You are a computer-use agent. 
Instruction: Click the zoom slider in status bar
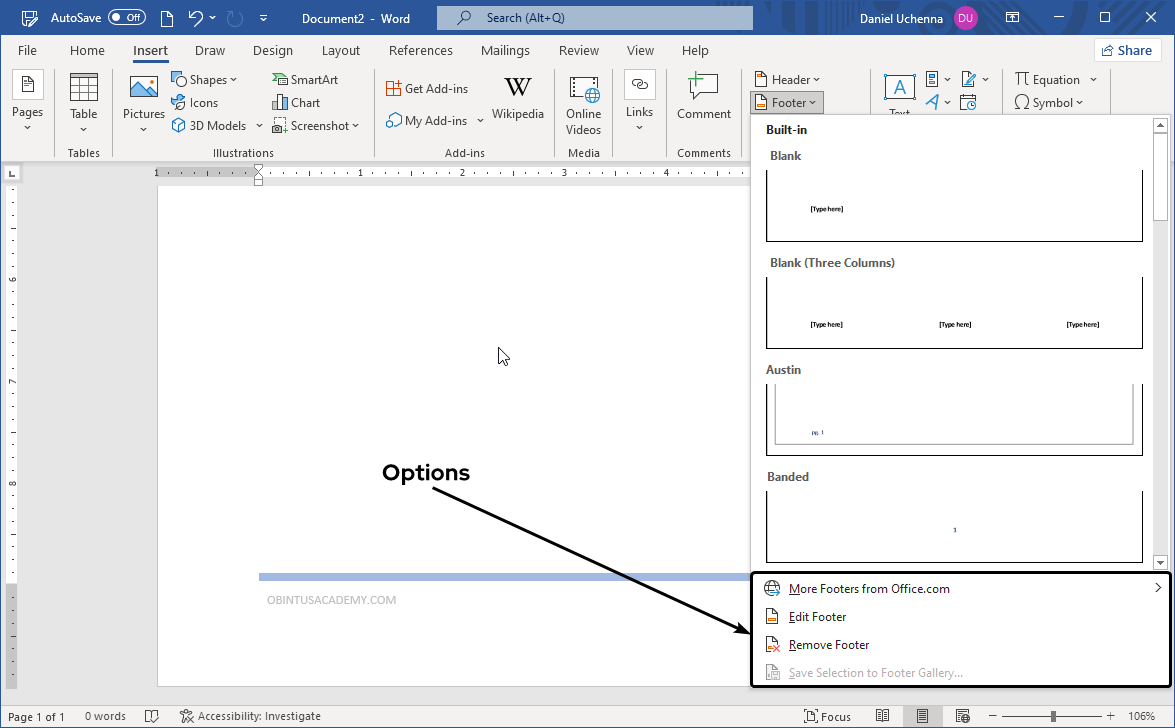1053,716
